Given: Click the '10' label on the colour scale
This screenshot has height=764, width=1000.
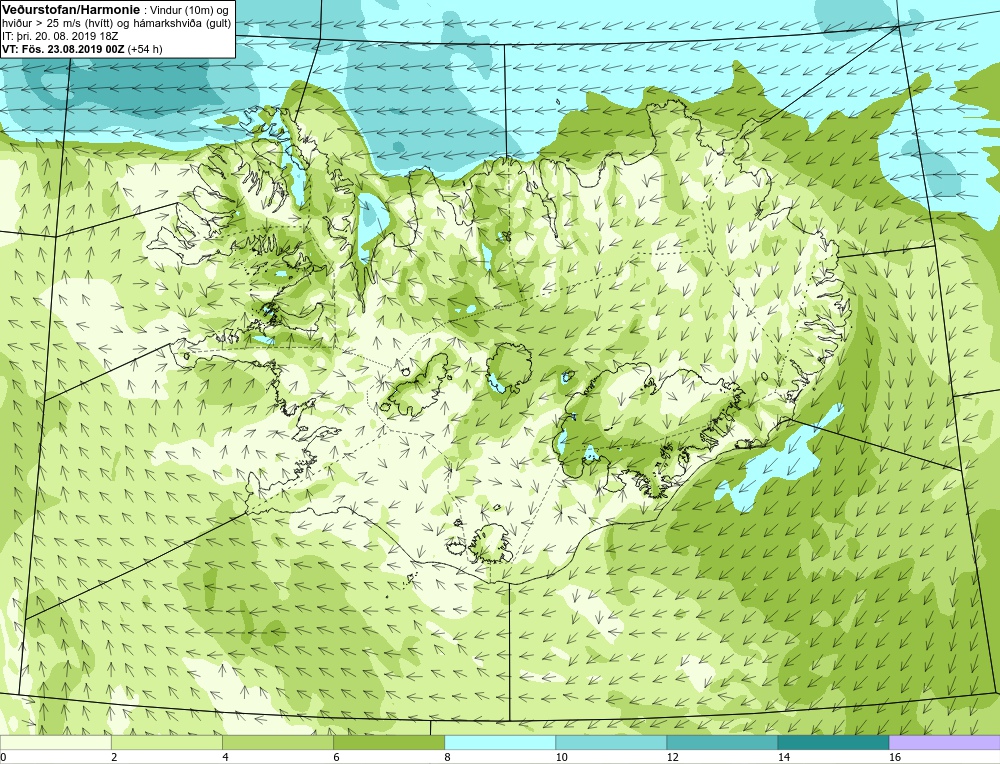Looking at the screenshot, I should coord(561,758).
